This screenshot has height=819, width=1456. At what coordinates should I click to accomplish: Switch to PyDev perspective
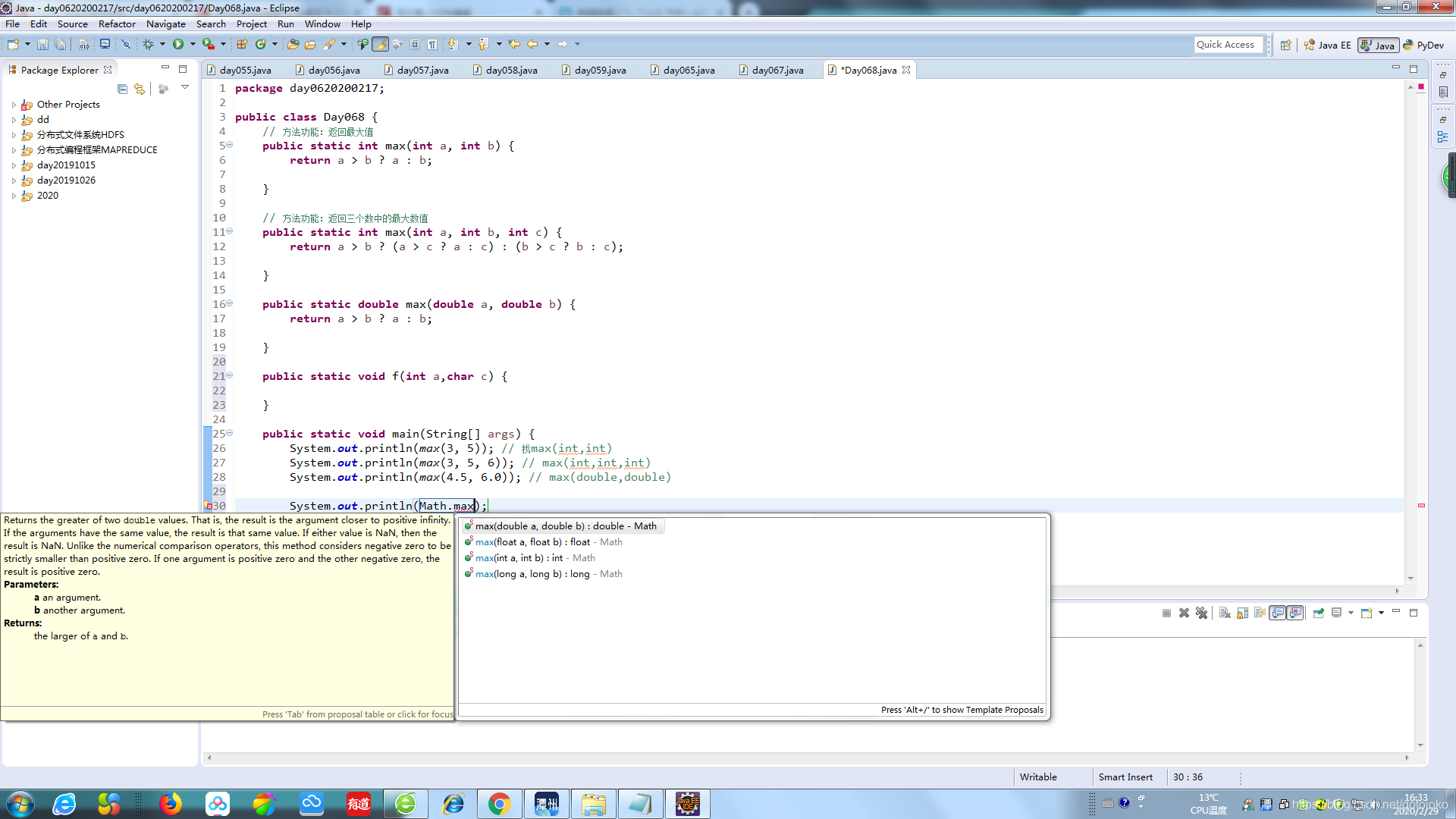coord(1423,45)
